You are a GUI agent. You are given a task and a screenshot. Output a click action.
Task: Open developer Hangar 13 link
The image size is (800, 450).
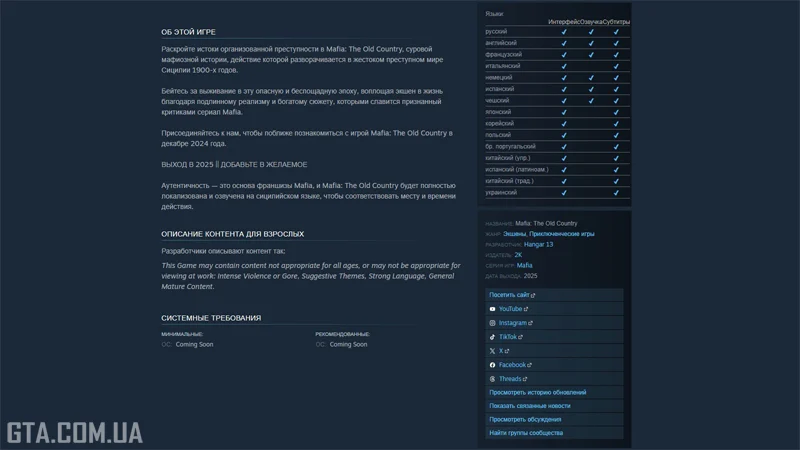click(538, 244)
